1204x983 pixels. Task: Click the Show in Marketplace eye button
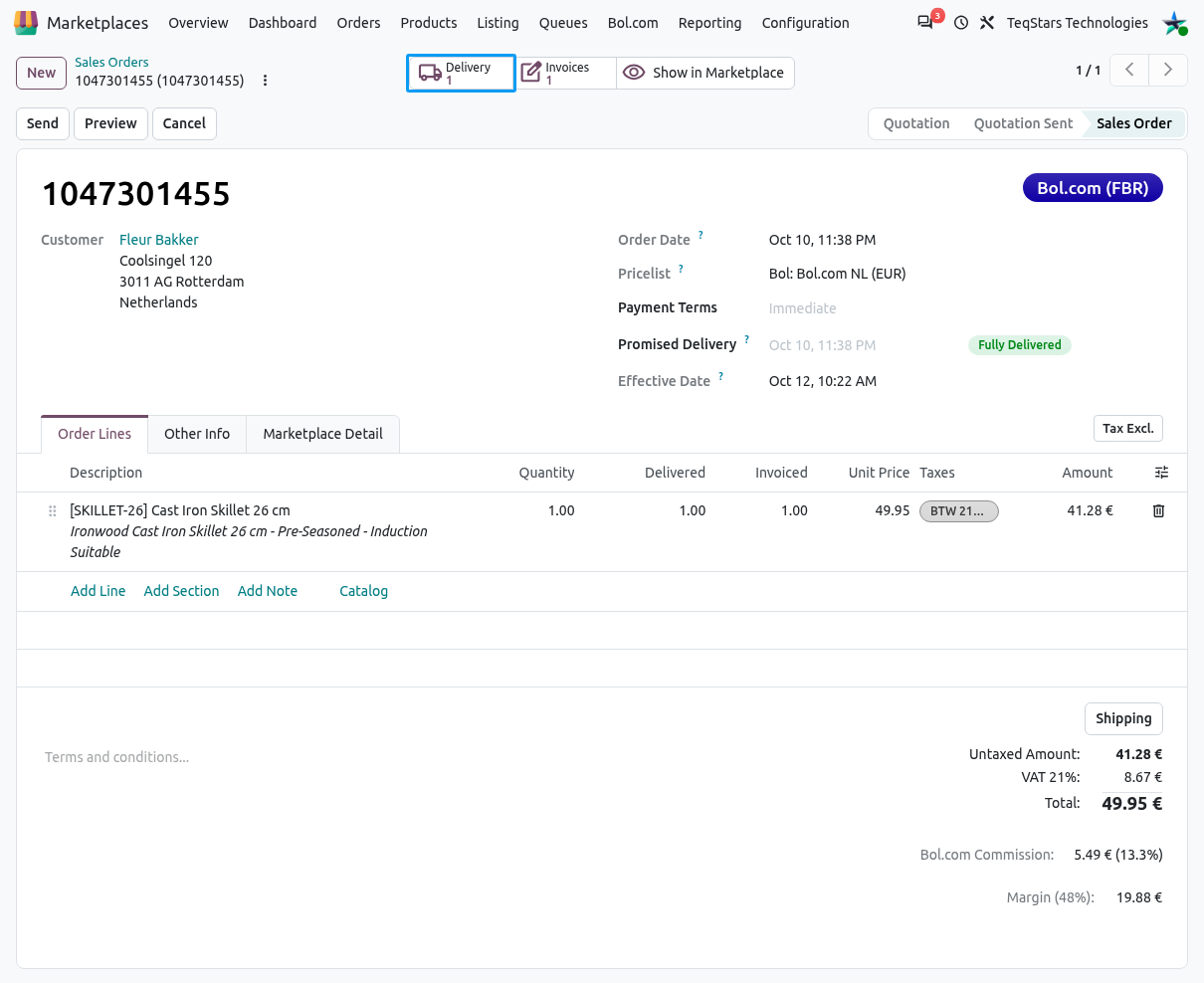(704, 73)
